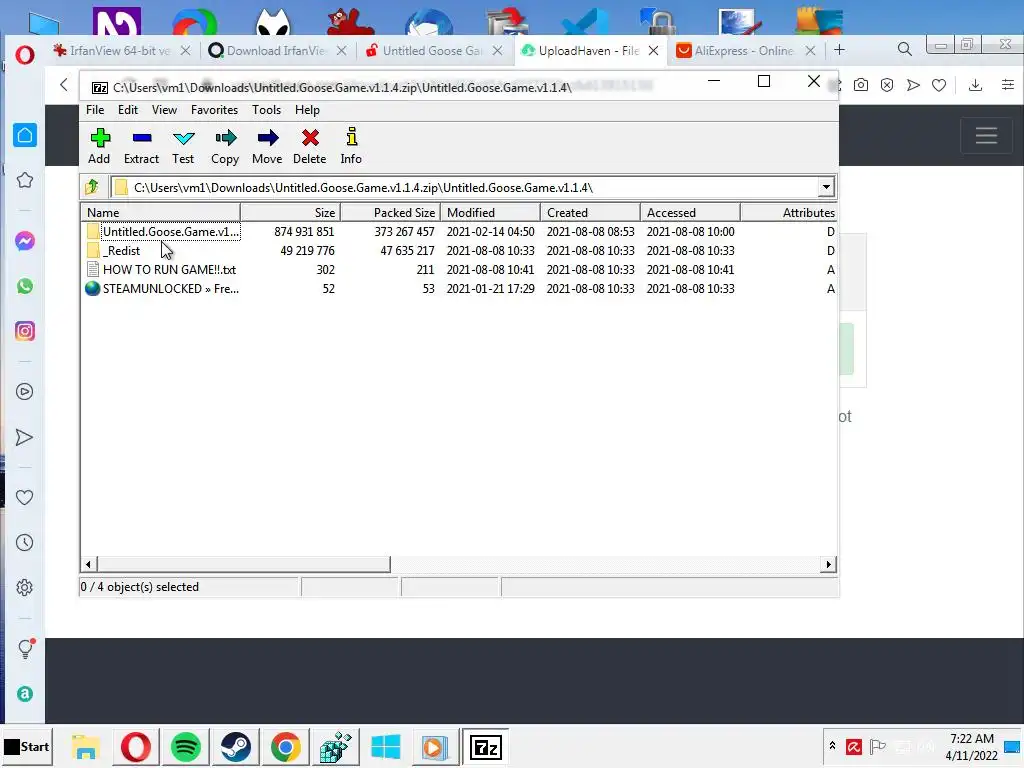Sort by Packed Size column
Screen dimensions: 1024x768
tap(391, 212)
